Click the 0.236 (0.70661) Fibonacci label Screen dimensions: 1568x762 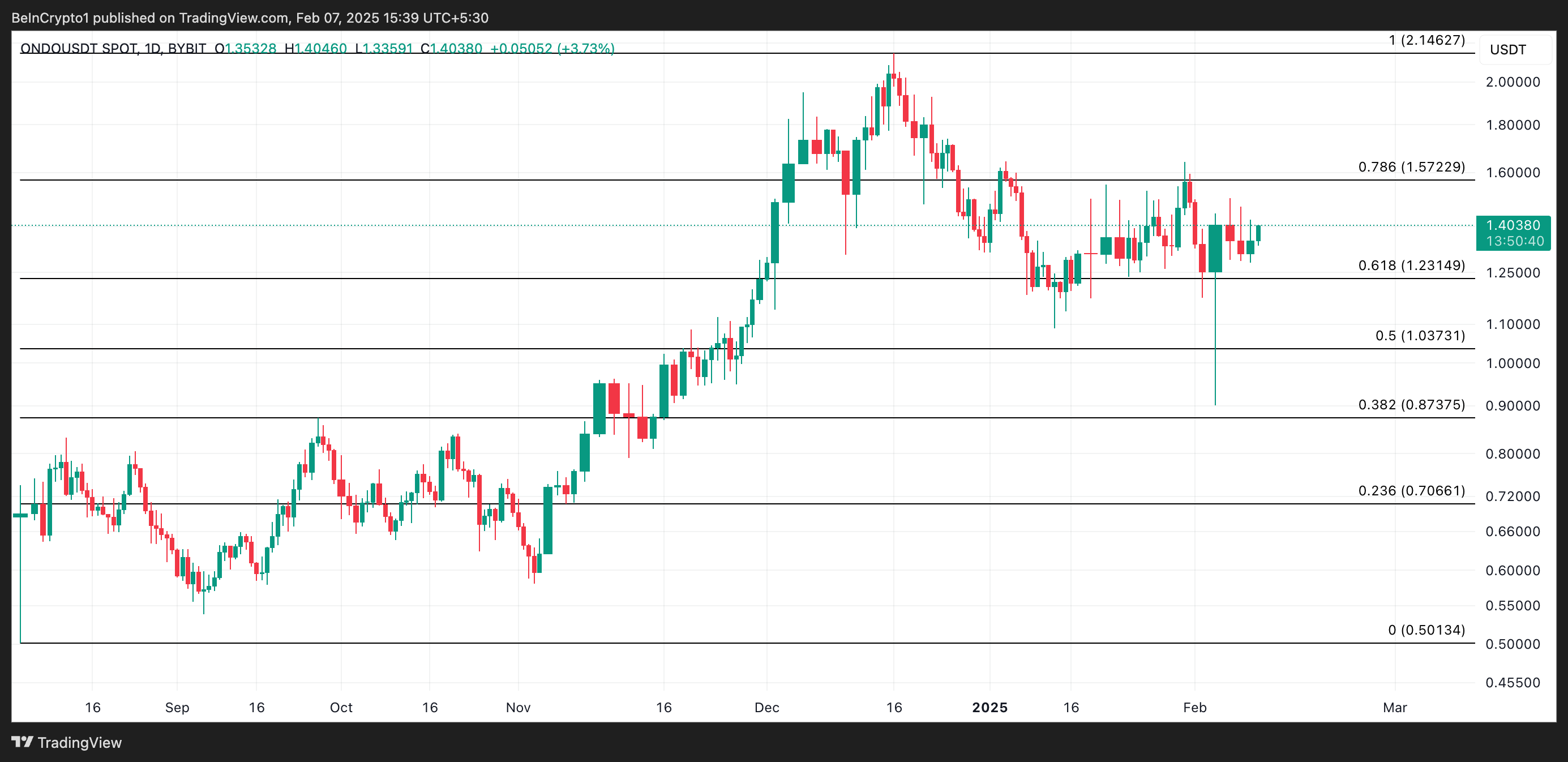coord(1411,491)
